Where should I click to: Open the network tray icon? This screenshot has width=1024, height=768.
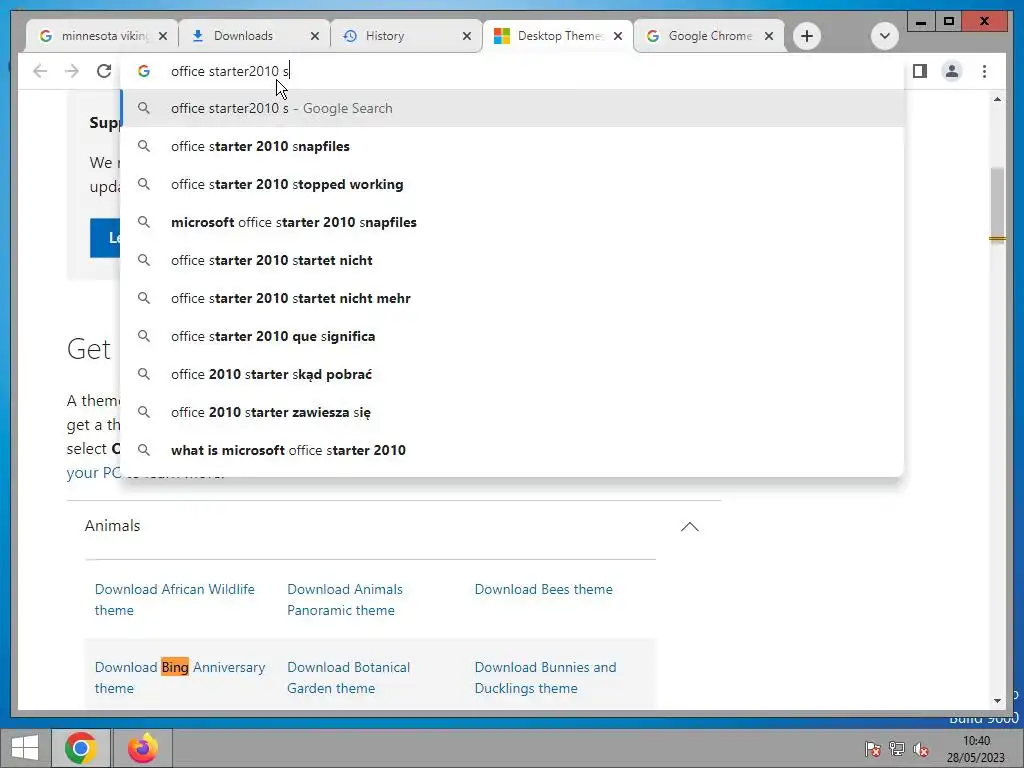[897, 749]
